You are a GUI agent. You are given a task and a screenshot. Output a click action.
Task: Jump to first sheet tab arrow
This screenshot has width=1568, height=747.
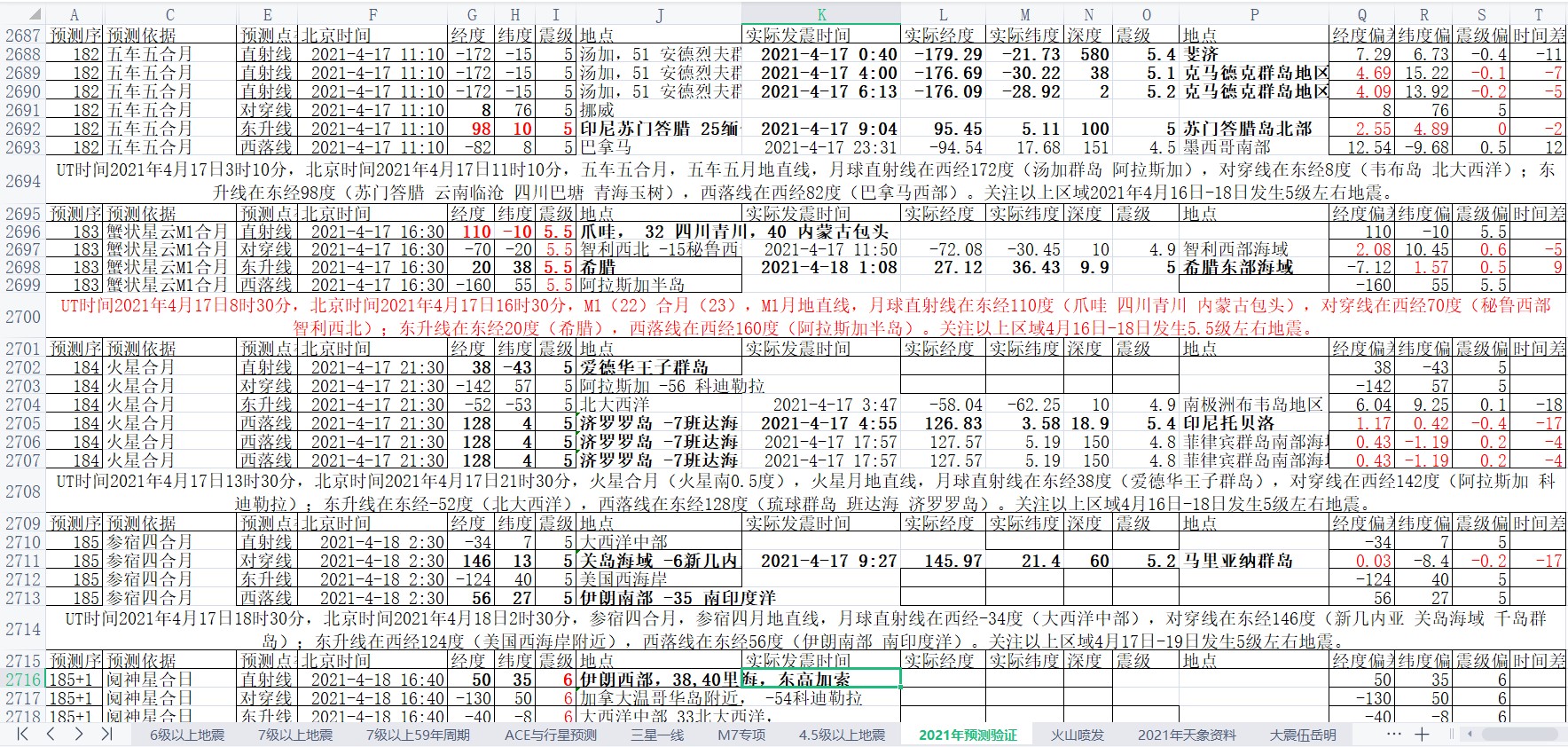23,734
